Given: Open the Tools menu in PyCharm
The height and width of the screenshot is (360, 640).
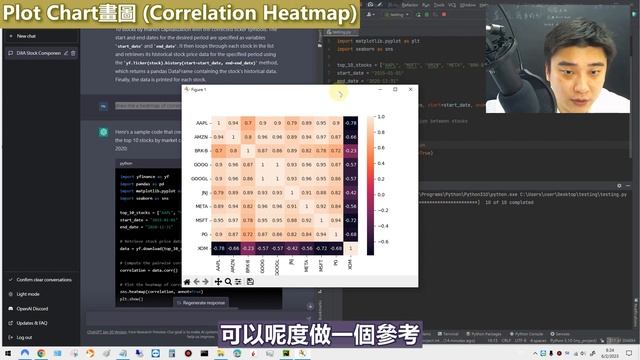Looking at the screenshot, I should coord(439,5).
